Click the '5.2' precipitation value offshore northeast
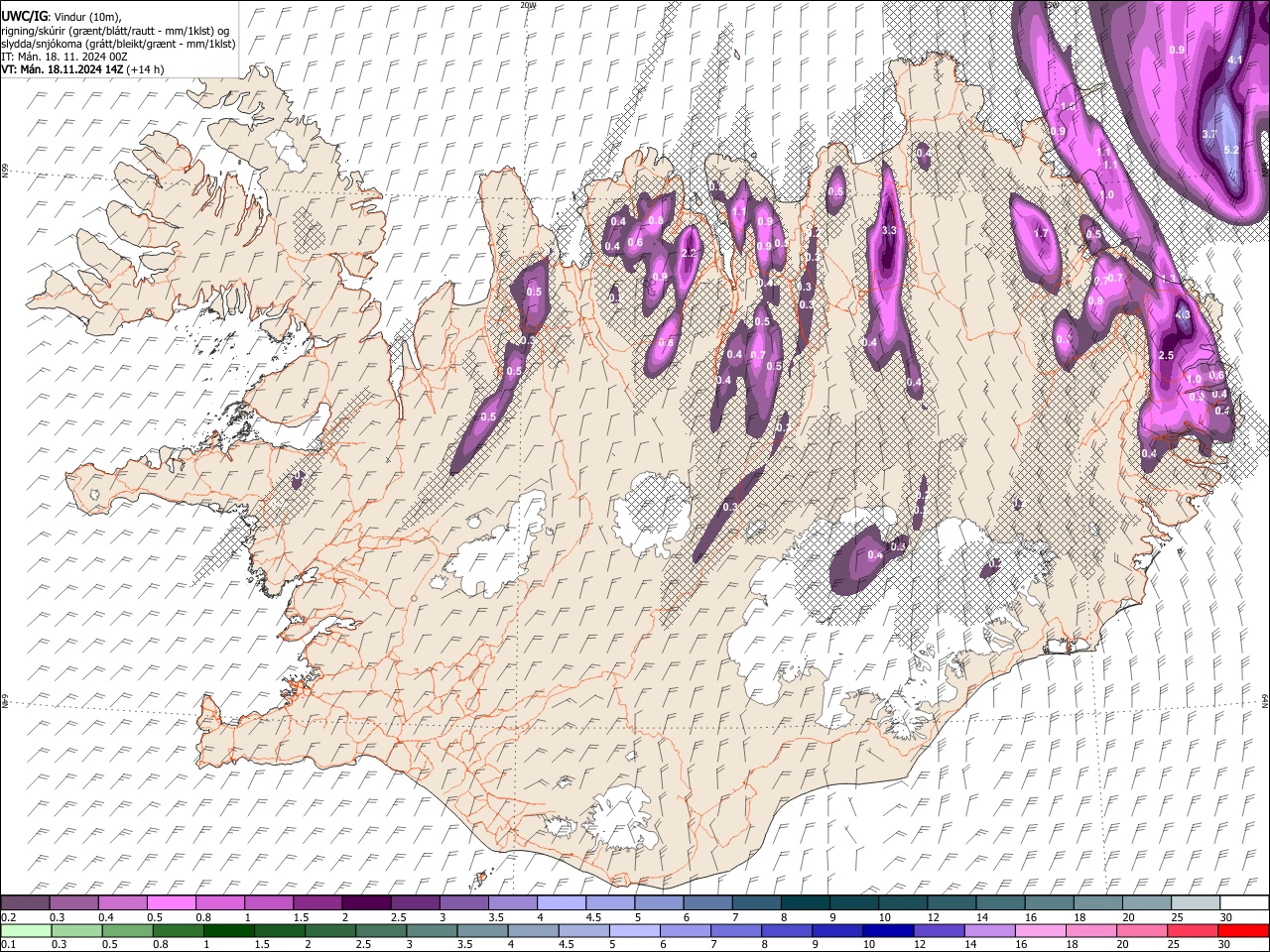The image size is (1270, 952). [1231, 150]
